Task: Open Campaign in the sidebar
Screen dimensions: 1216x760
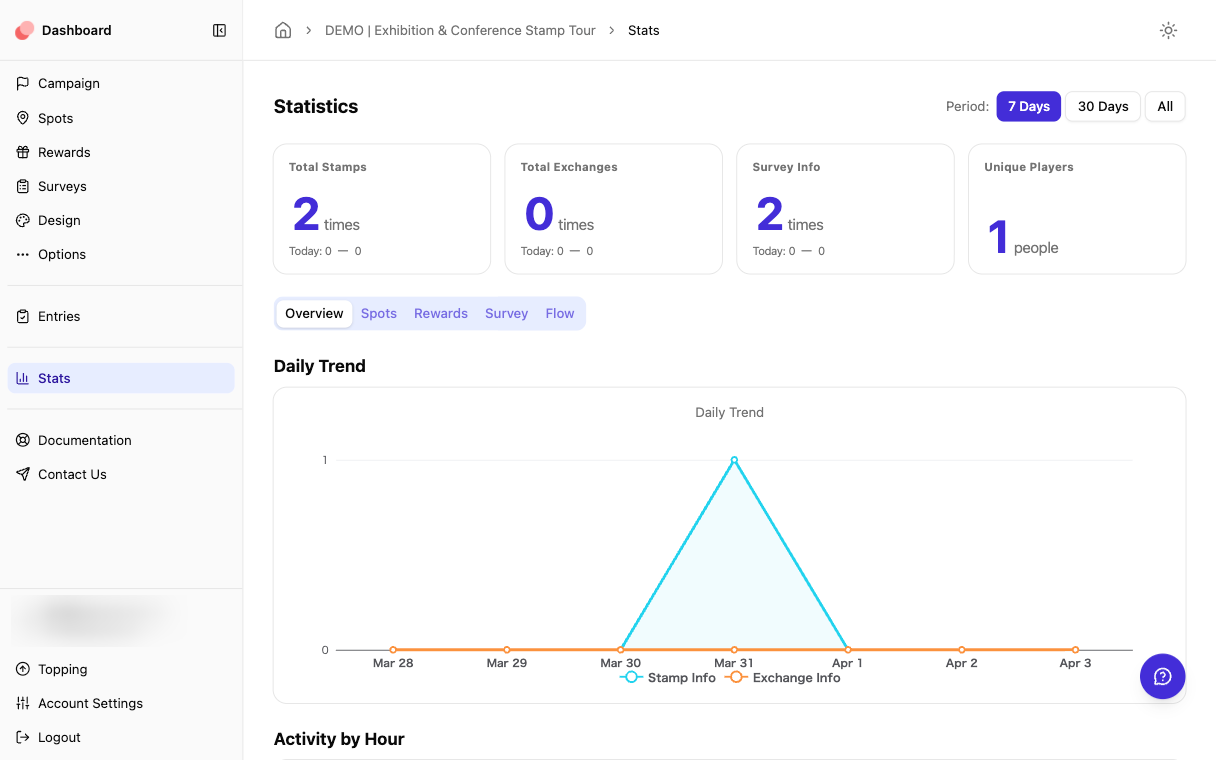Action: [121, 84]
